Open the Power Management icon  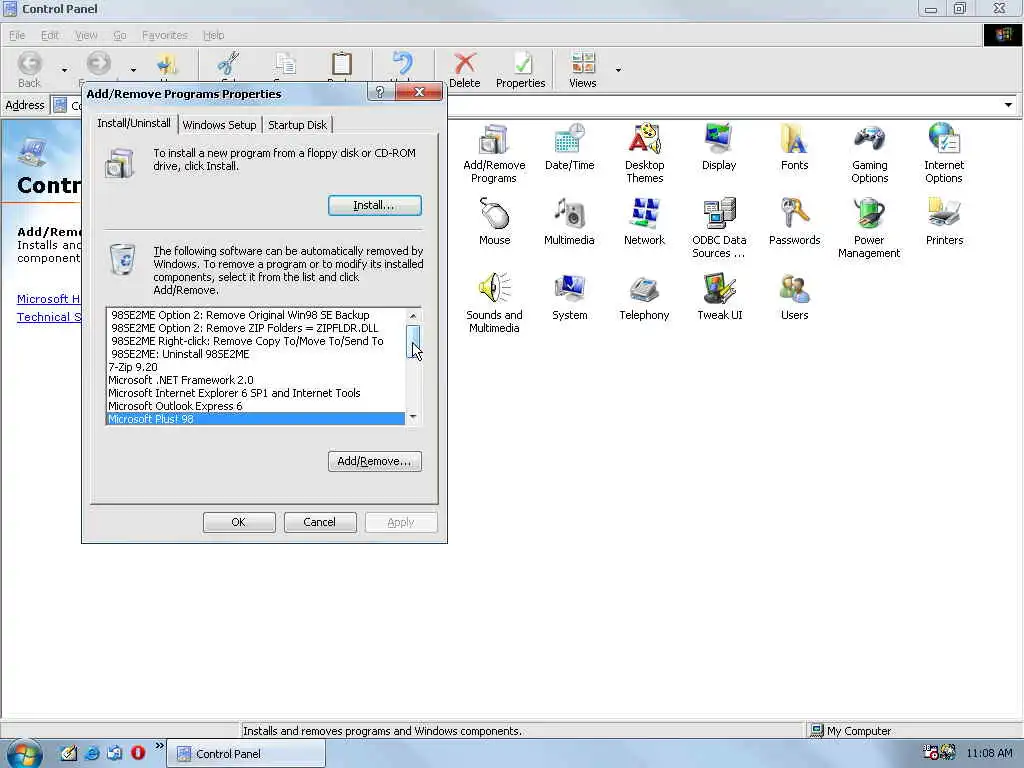869,229
